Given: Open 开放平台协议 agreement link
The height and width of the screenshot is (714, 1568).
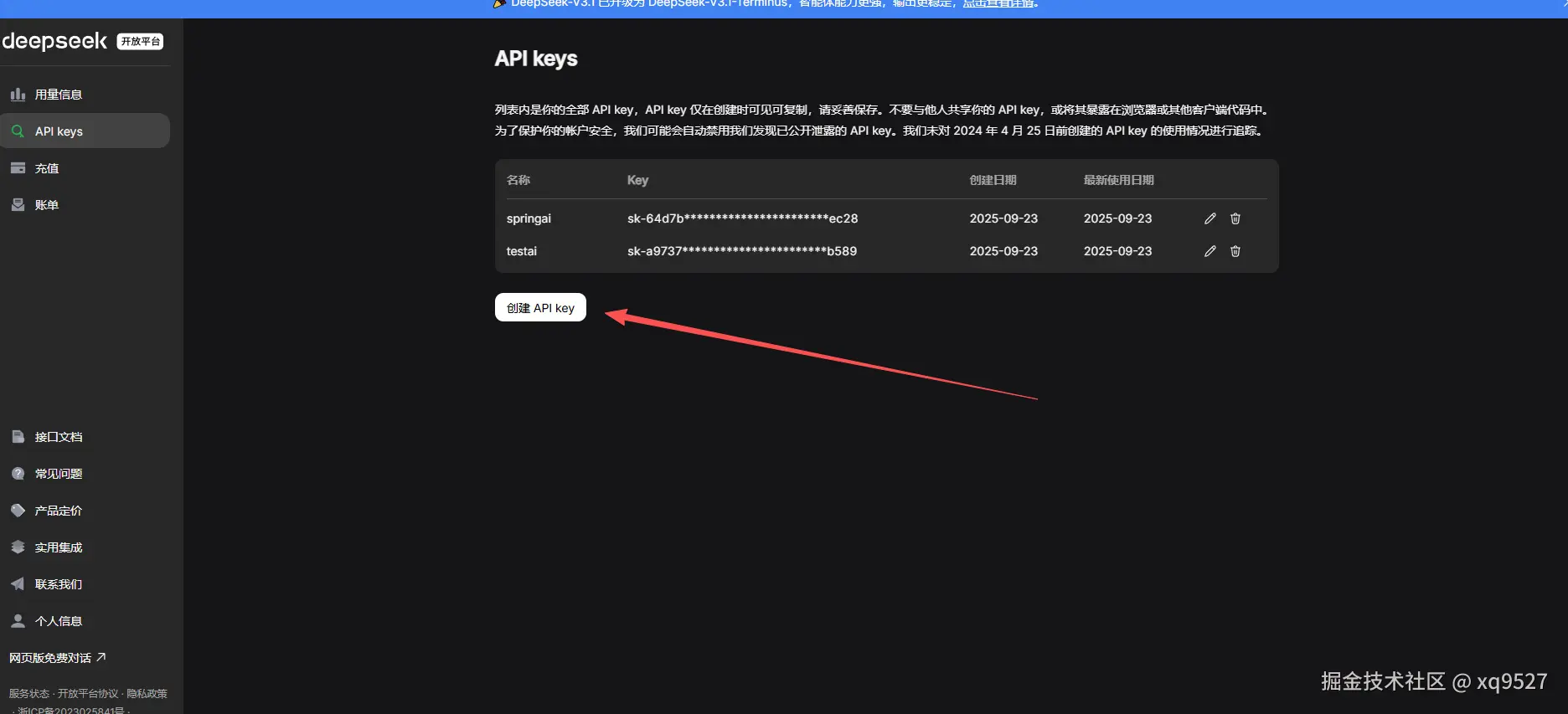Looking at the screenshot, I should pos(88,694).
